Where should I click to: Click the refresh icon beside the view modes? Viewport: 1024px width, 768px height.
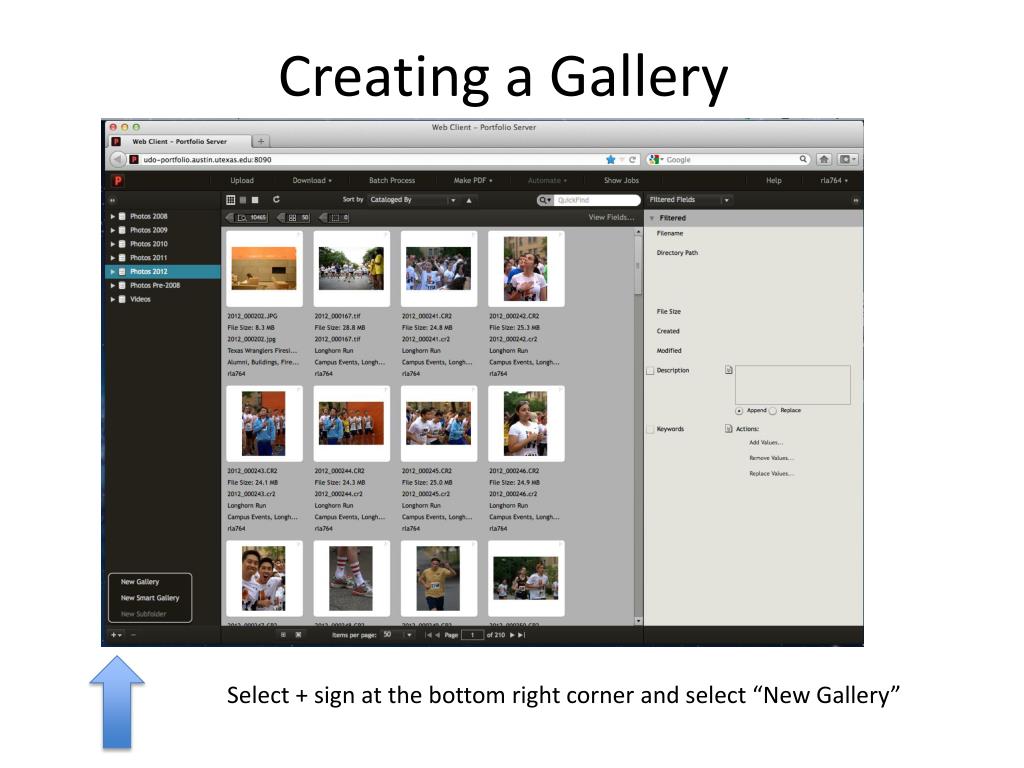277,199
